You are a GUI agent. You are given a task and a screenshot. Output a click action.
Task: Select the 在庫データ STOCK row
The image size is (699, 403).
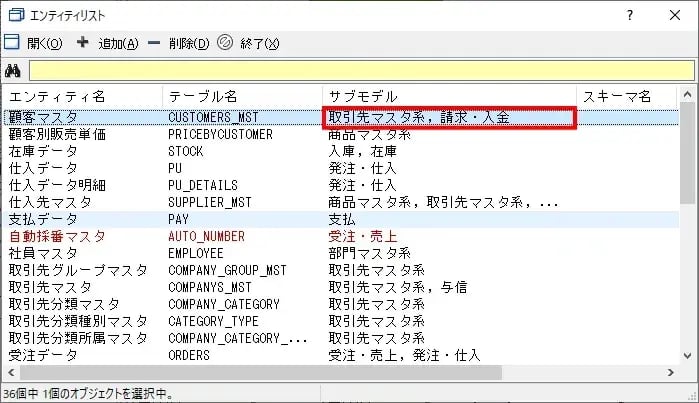tap(45, 151)
